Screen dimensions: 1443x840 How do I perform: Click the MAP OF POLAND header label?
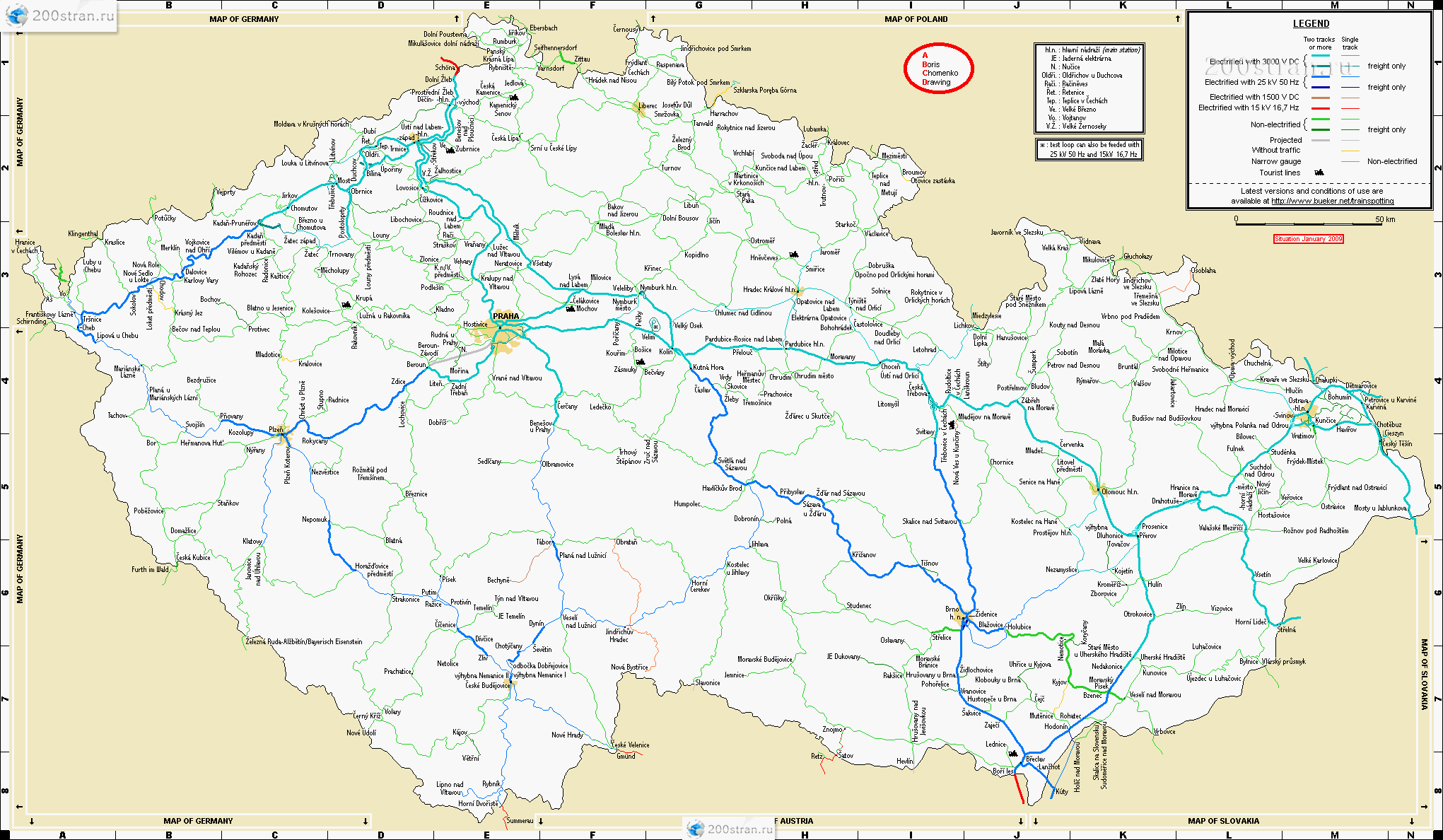[916, 19]
